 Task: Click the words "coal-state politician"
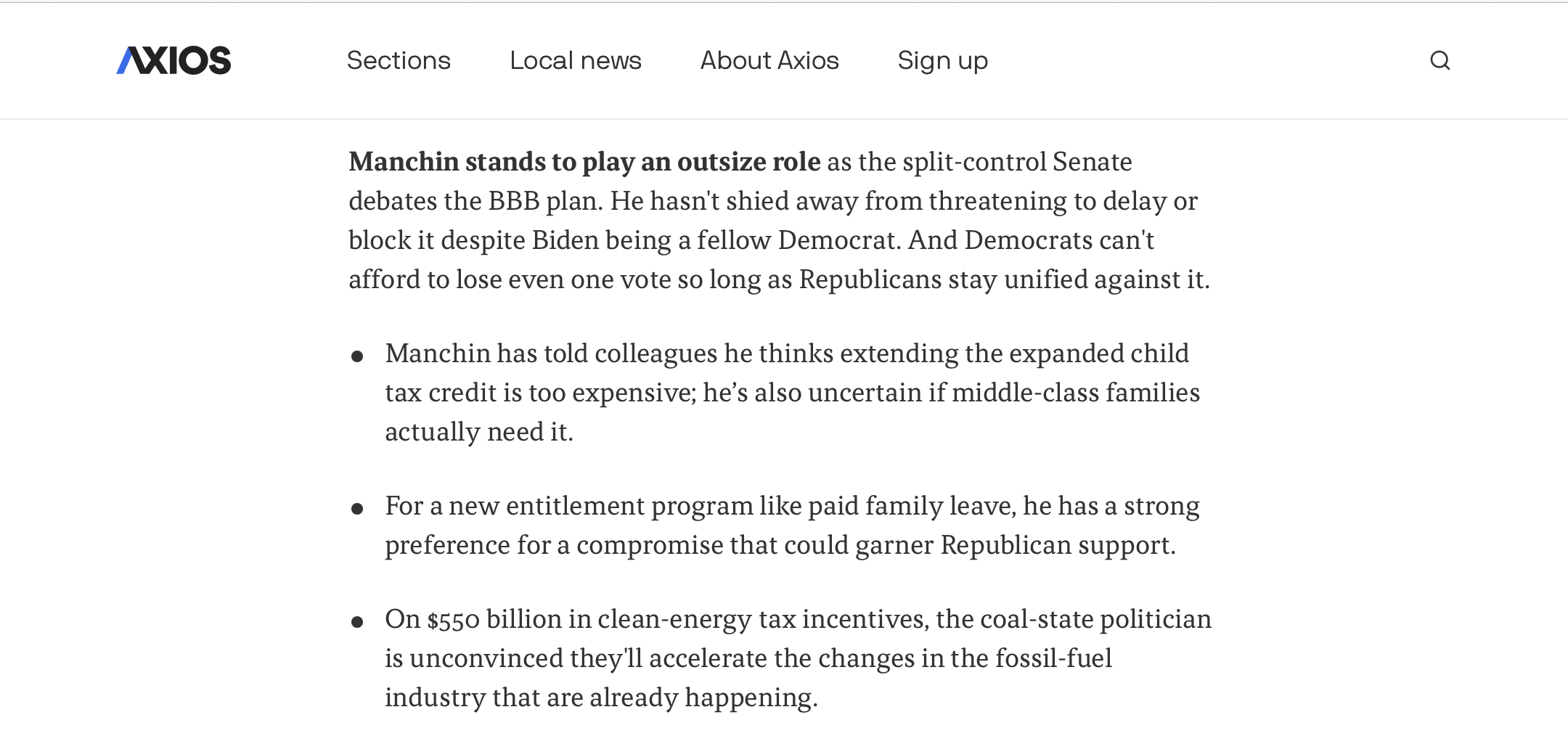tap(1095, 619)
